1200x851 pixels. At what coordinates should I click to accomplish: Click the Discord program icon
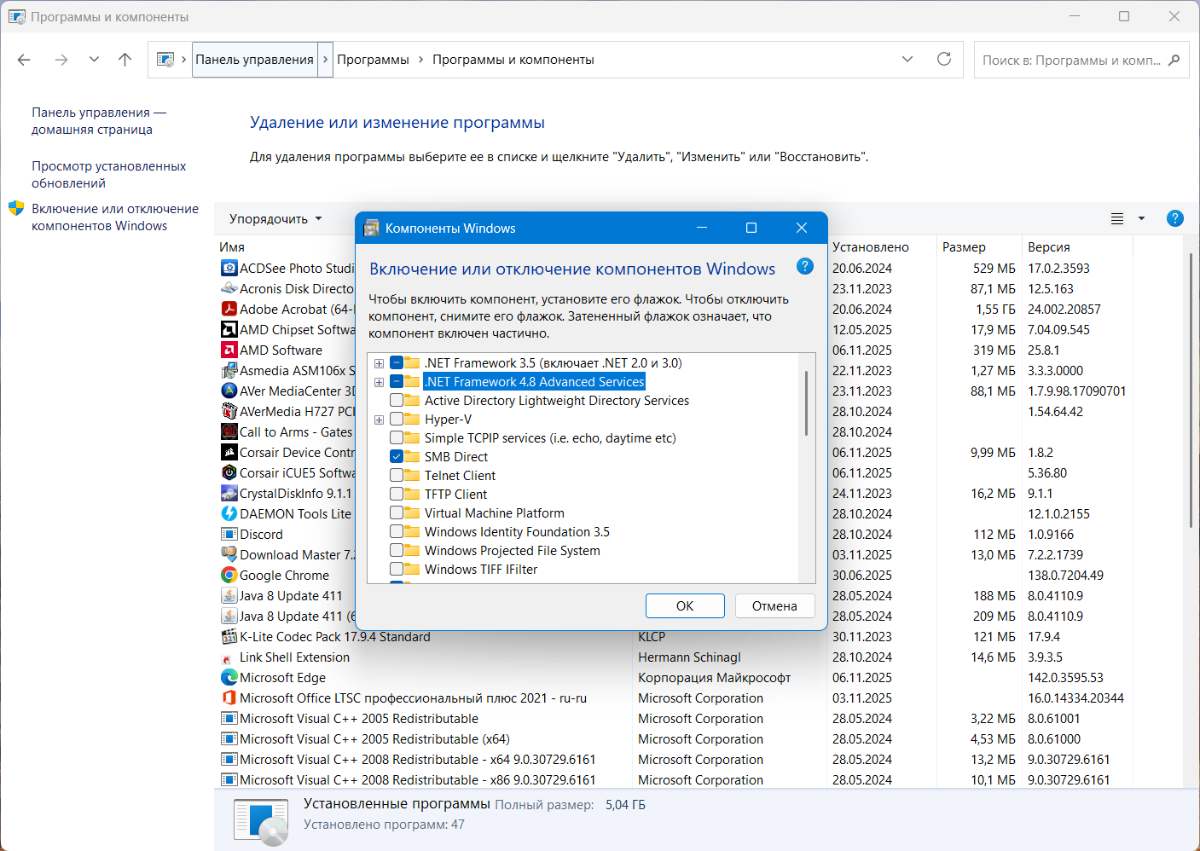(x=229, y=534)
